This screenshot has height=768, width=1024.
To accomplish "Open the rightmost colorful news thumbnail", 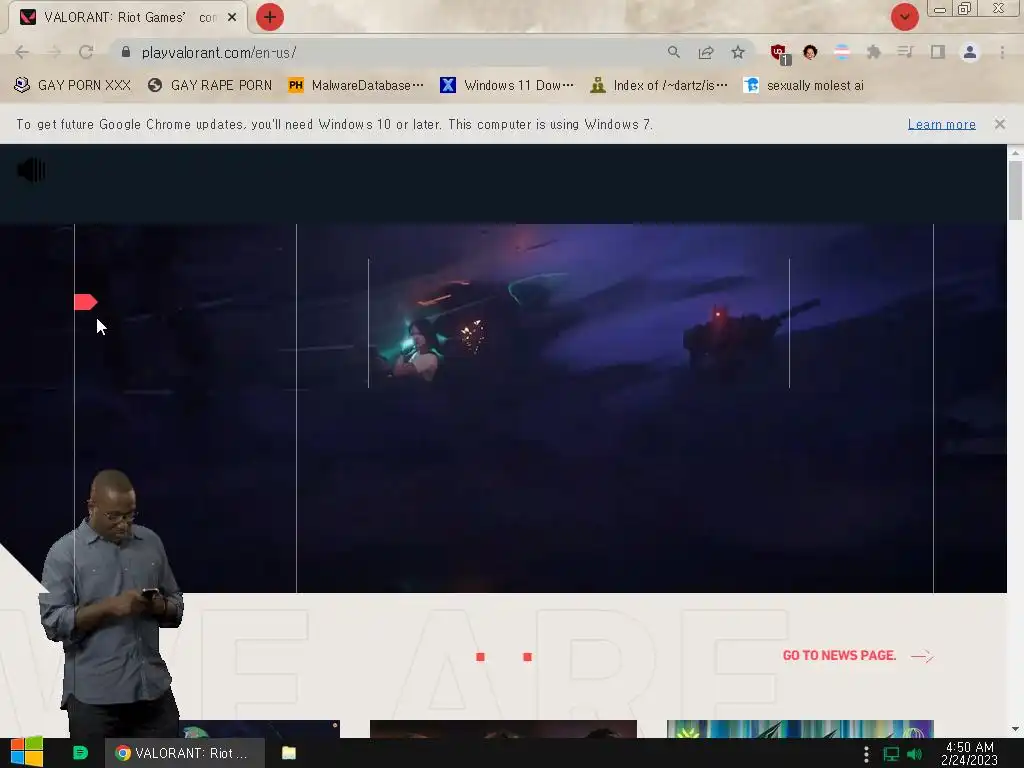I will tap(800, 729).
